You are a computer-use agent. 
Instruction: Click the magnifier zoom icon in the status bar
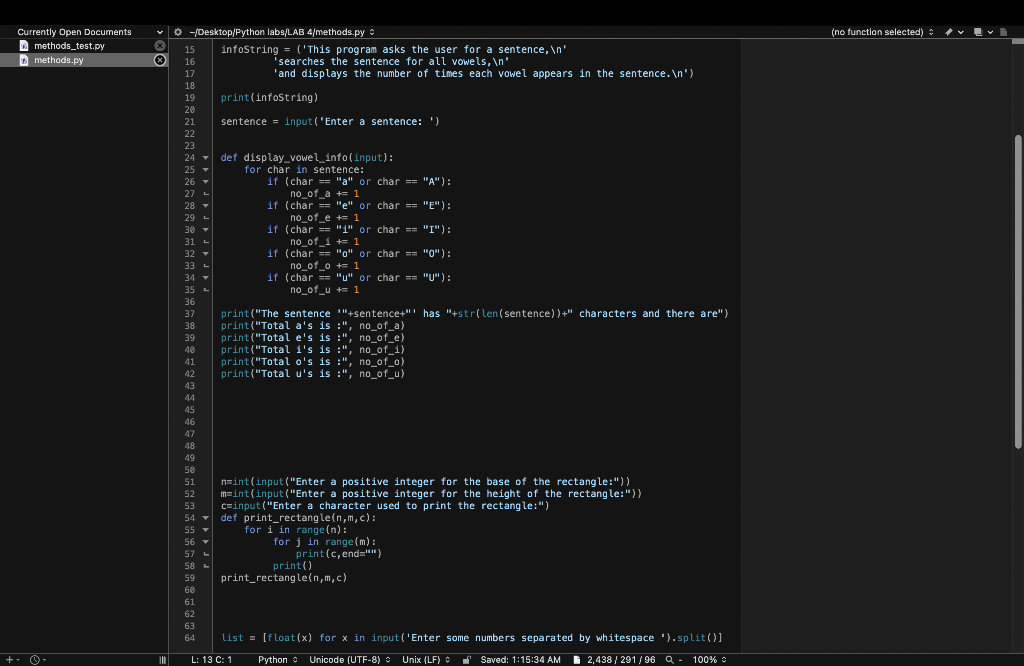click(669, 659)
